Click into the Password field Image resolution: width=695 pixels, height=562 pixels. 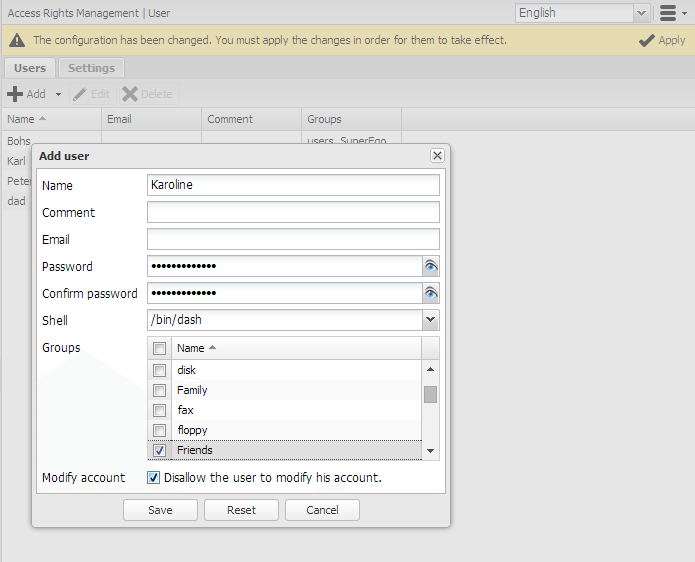(285, 266)
